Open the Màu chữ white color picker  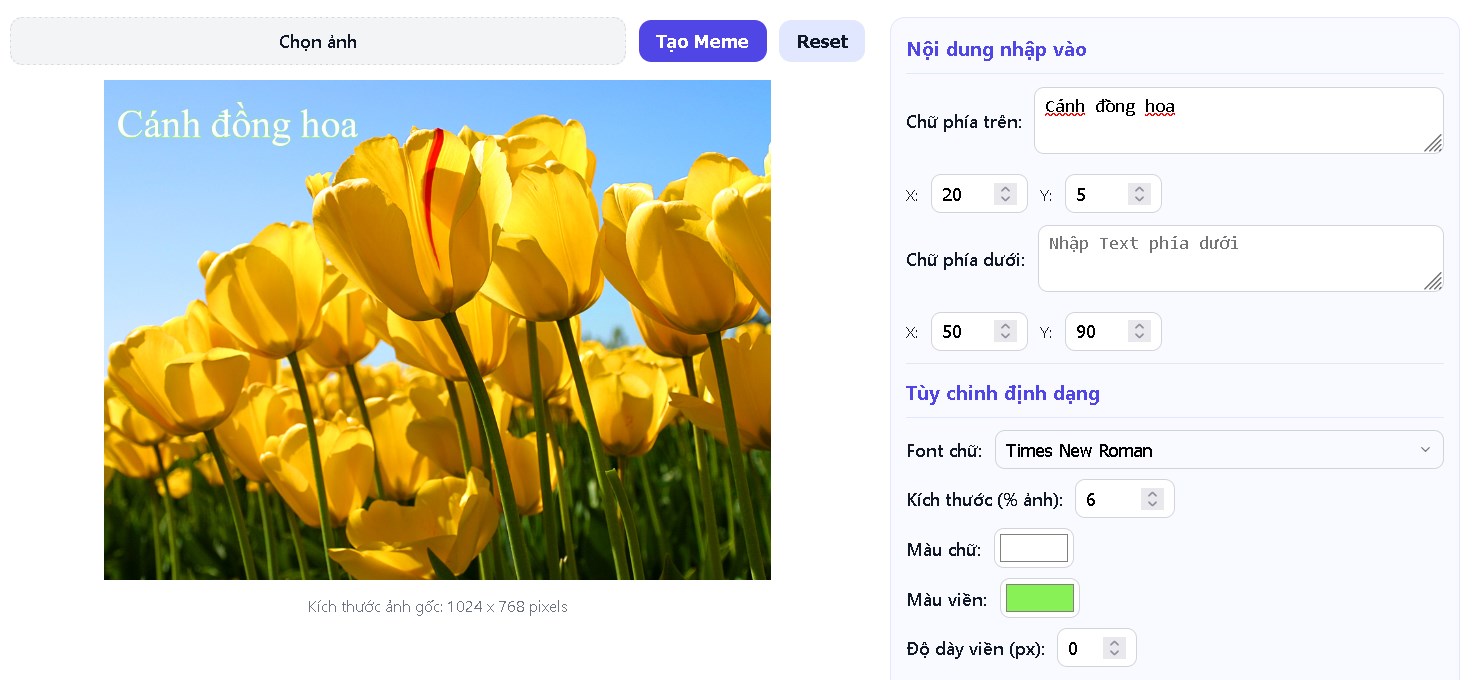coord(1034,548)
